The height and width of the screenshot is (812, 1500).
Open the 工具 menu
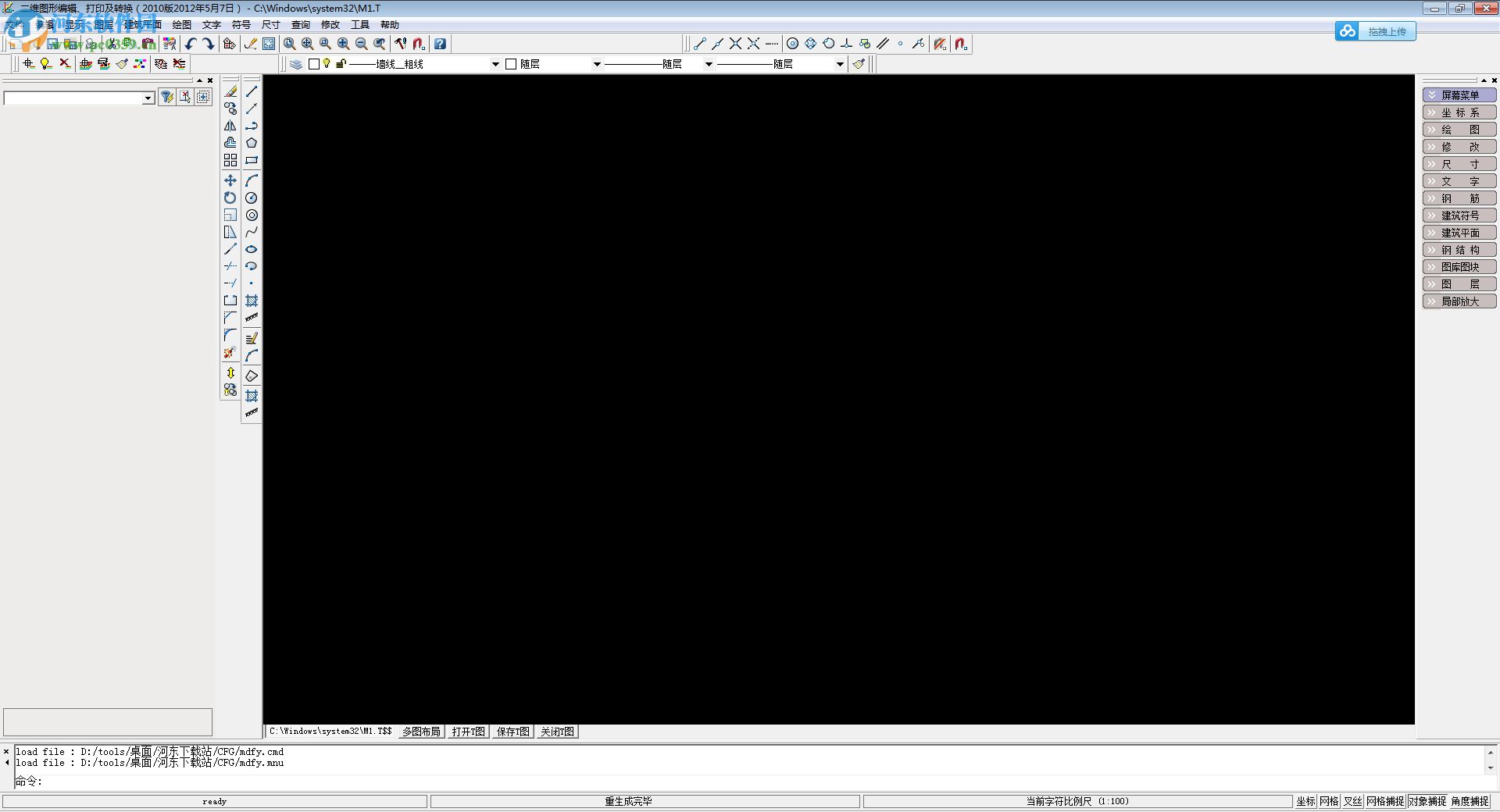coord(360,25)
